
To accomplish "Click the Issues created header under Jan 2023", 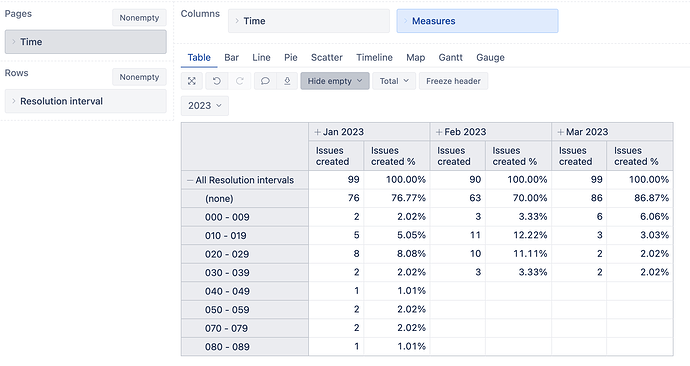I will pyautogui.click(x=336, y=156).
